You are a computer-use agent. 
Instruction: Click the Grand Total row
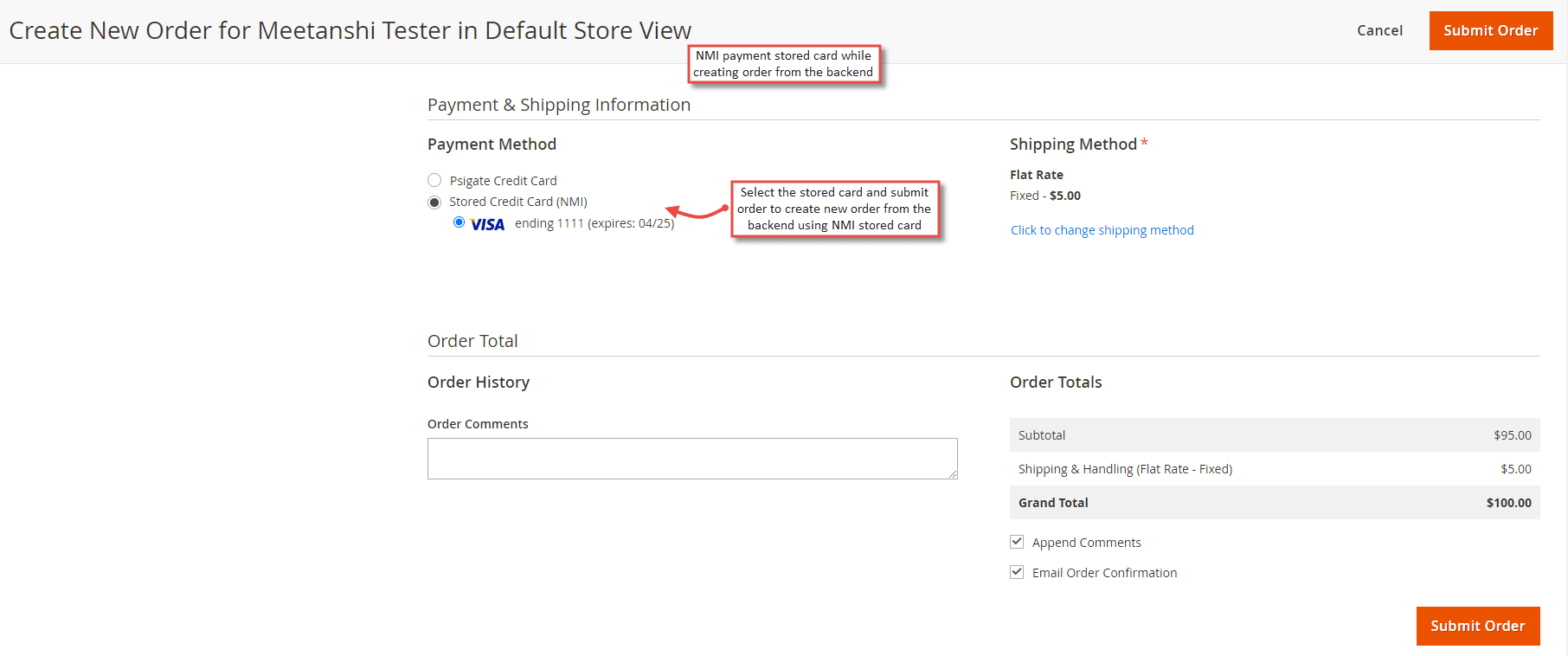[1275, 503]
